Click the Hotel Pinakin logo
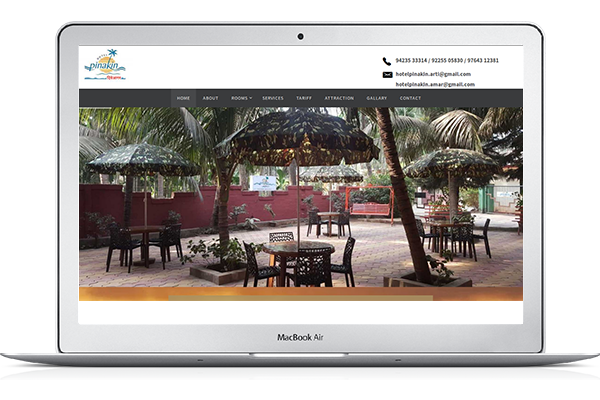The width and height of the screenshot is (600, 400). click(x=105, y=66)
